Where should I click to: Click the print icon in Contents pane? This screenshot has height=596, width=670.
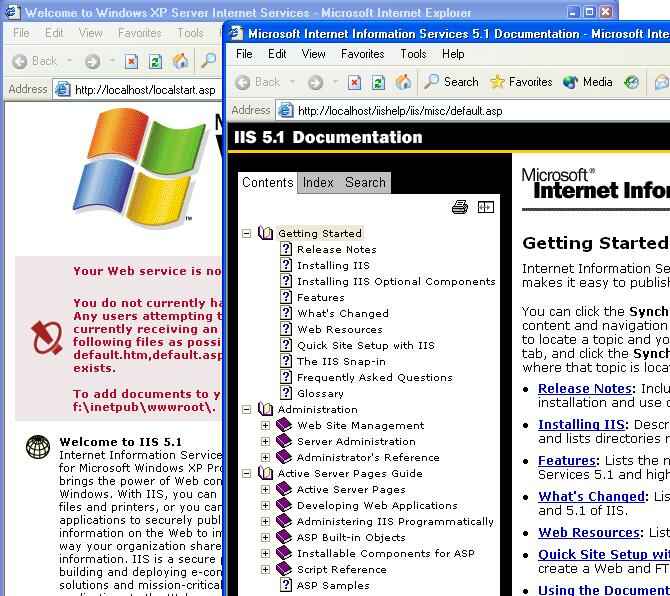pos(460,207)
